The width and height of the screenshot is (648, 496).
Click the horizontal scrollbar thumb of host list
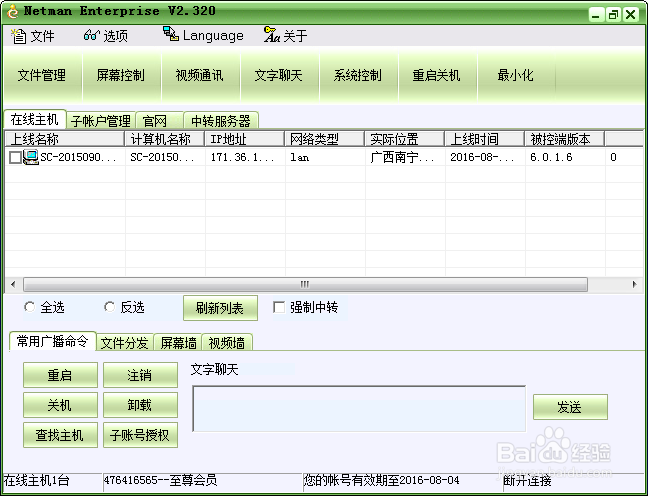tap(305, 284)
